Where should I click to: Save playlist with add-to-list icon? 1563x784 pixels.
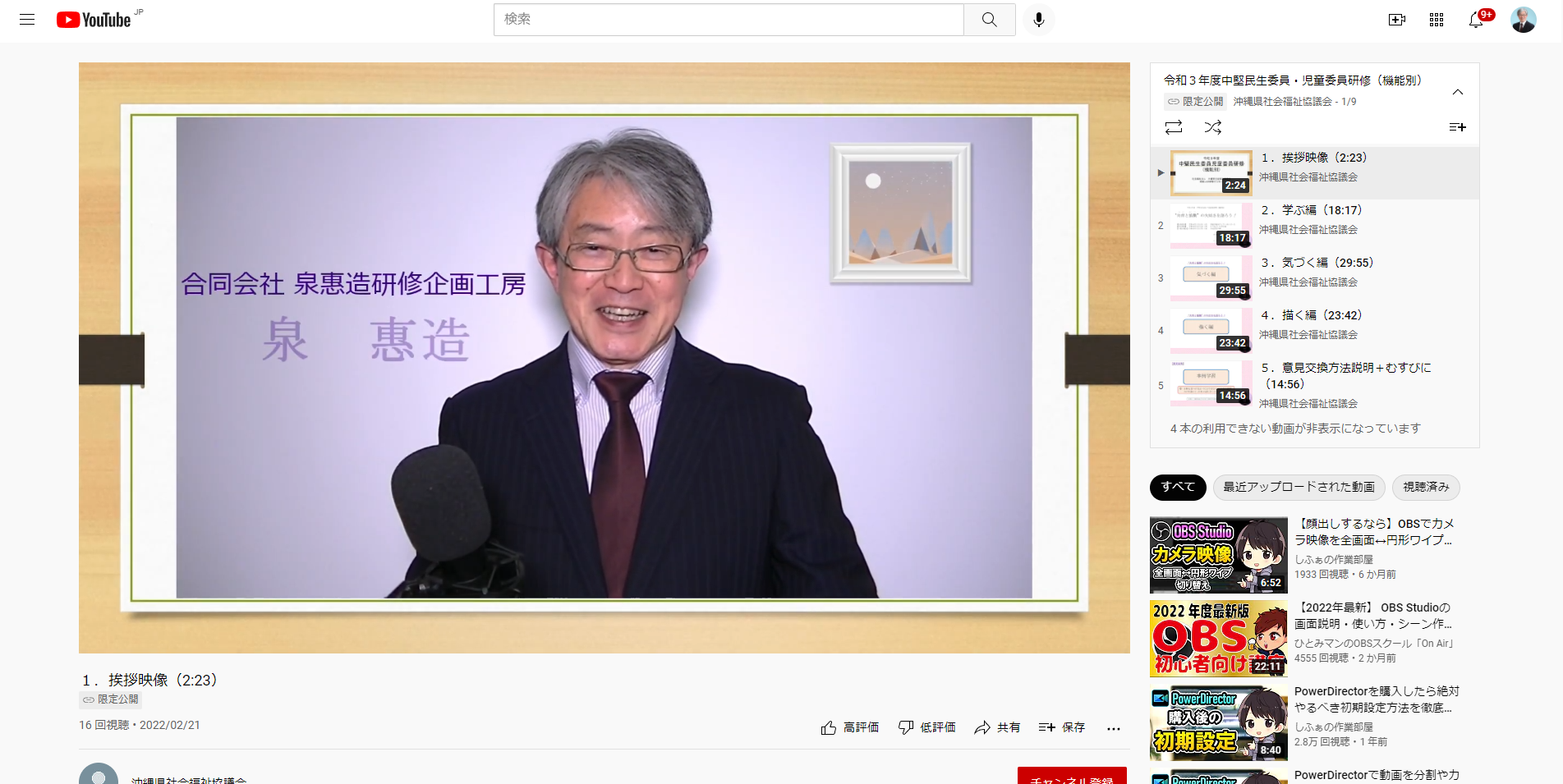coord(1457,127)
